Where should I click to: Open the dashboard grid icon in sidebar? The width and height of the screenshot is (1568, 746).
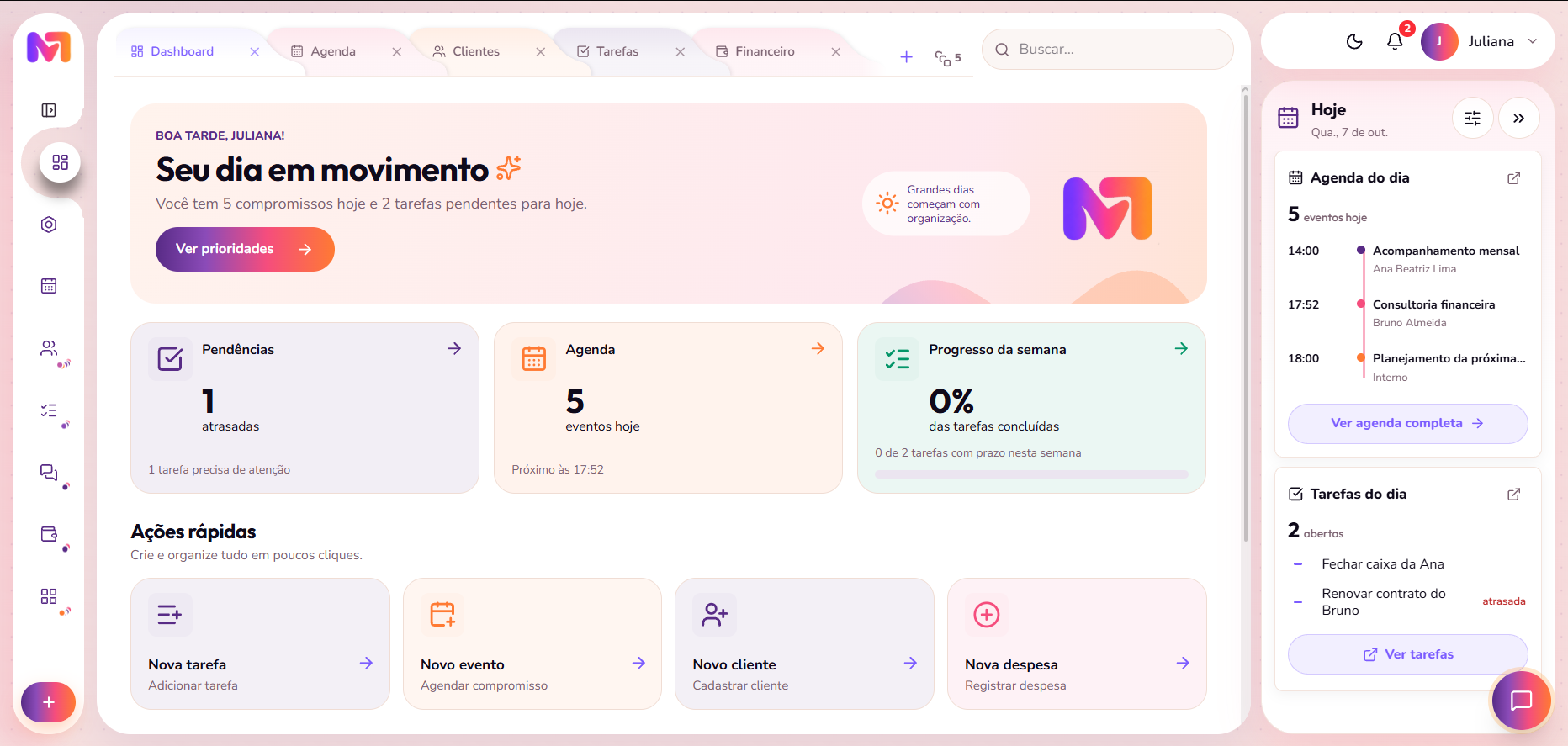click(x=60, y=162)
